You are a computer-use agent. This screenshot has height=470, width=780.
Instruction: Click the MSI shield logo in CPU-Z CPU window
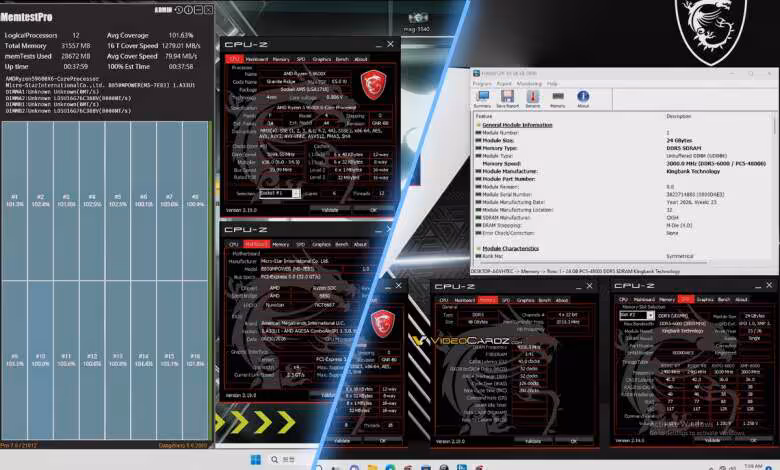[x=373, y=84]
